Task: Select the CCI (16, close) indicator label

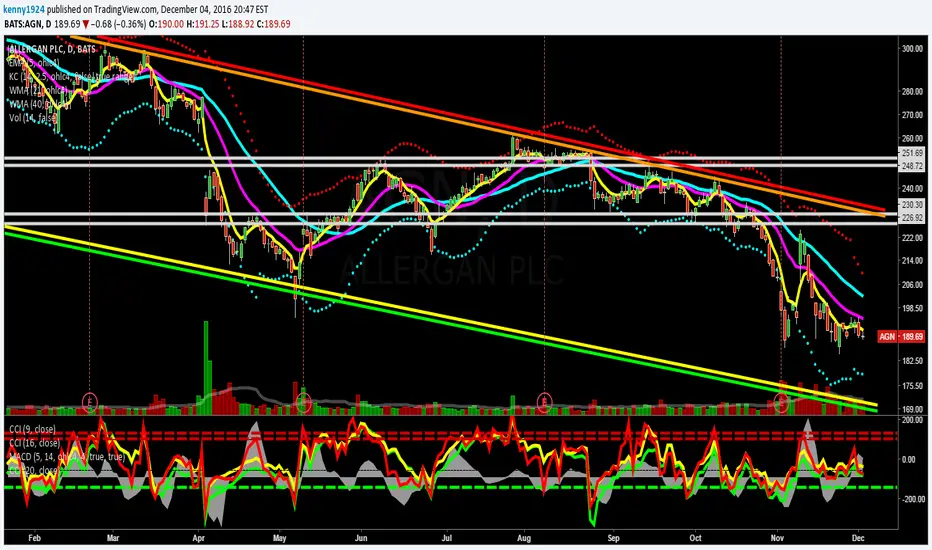Action: [x=34, y=443]
